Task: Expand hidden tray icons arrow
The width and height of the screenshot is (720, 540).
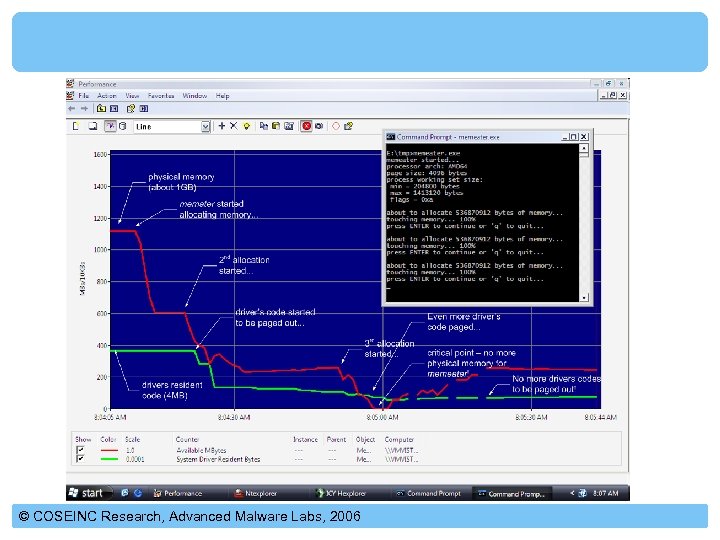Action: (572, 493)
